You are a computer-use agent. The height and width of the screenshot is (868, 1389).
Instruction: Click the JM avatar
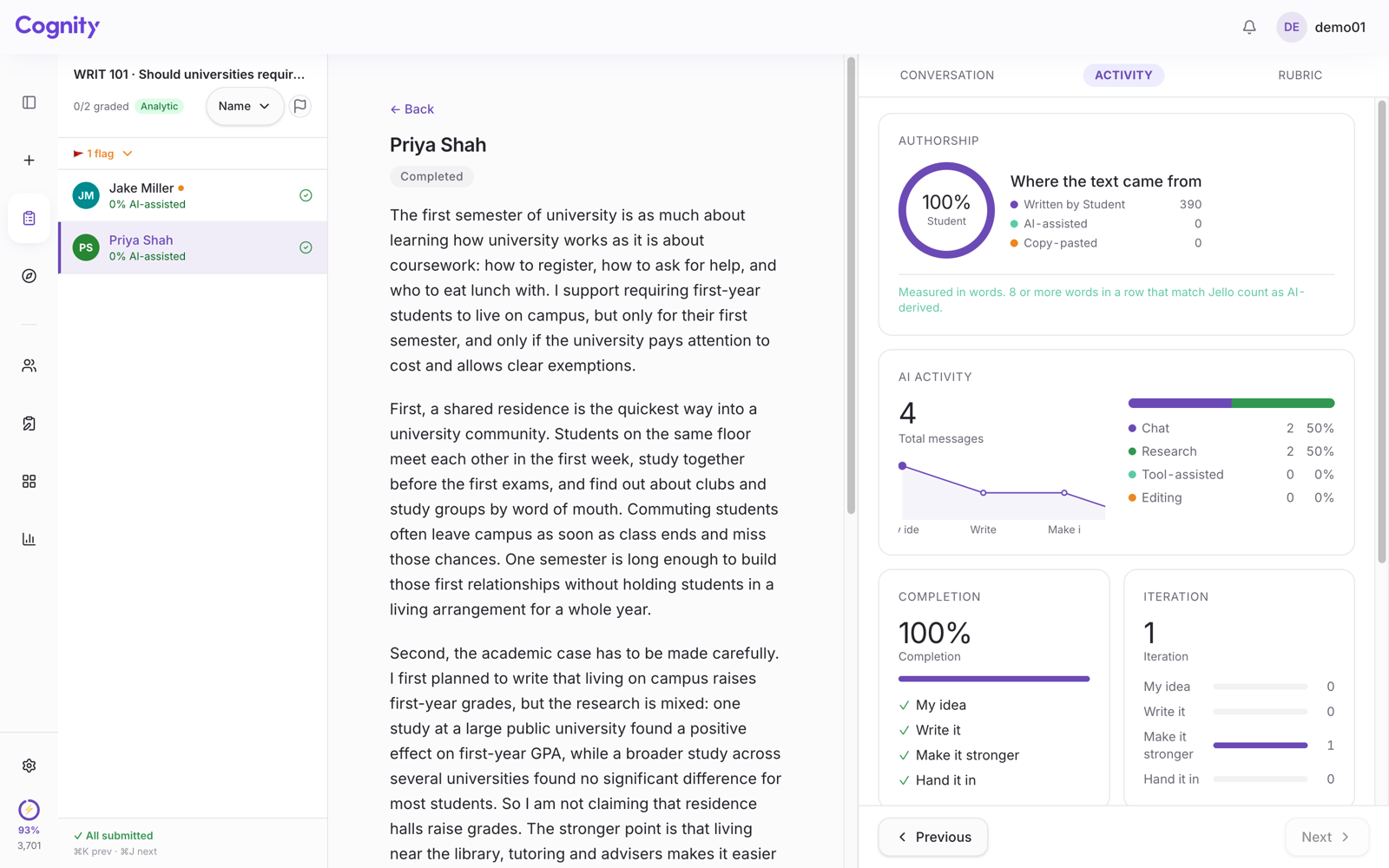pos(86,195)
